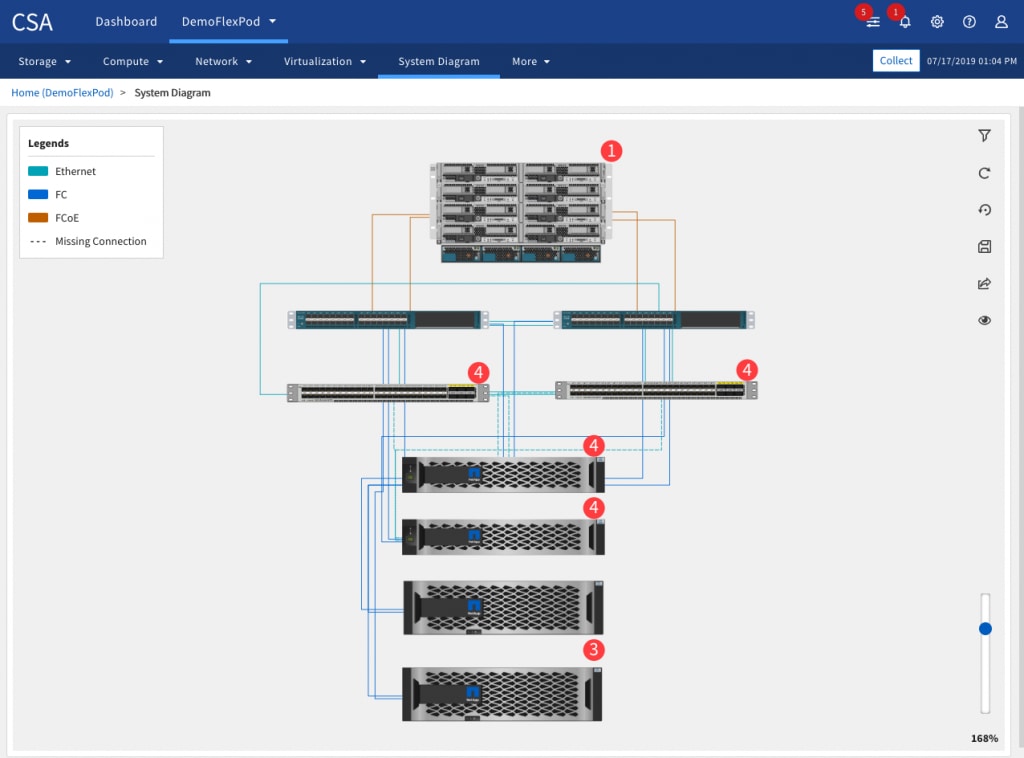This screenshot has width=1024, height=758.
Task: Expand the DemoFlexPod selector
Action: [229, 22]
